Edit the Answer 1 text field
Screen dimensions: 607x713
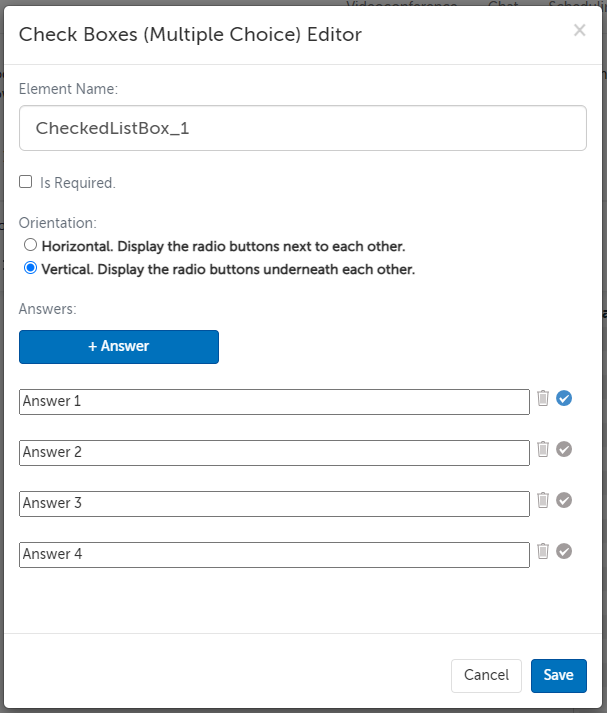274,401
